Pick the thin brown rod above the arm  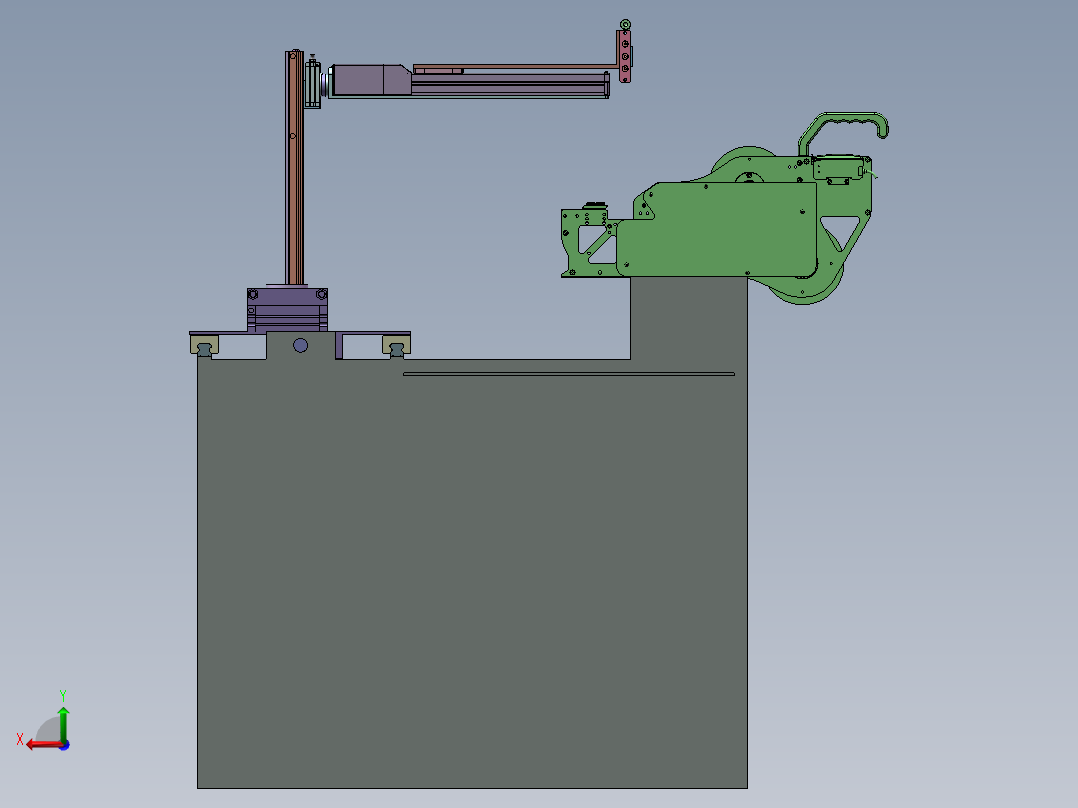pyautogui.click(x=516, y=67)
